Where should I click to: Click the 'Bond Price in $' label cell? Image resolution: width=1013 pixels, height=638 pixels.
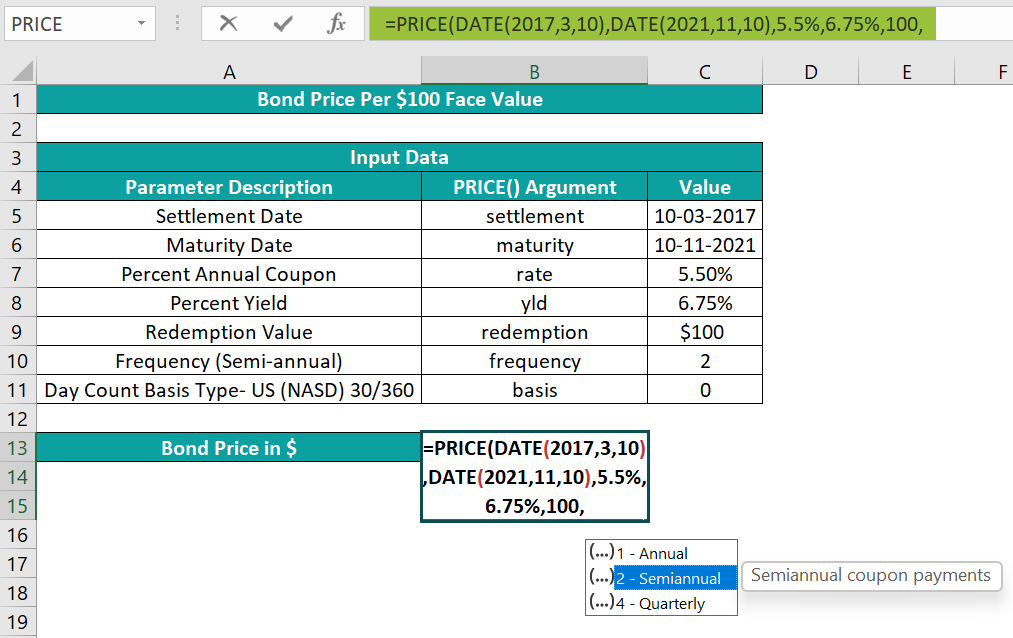point(229,448)
